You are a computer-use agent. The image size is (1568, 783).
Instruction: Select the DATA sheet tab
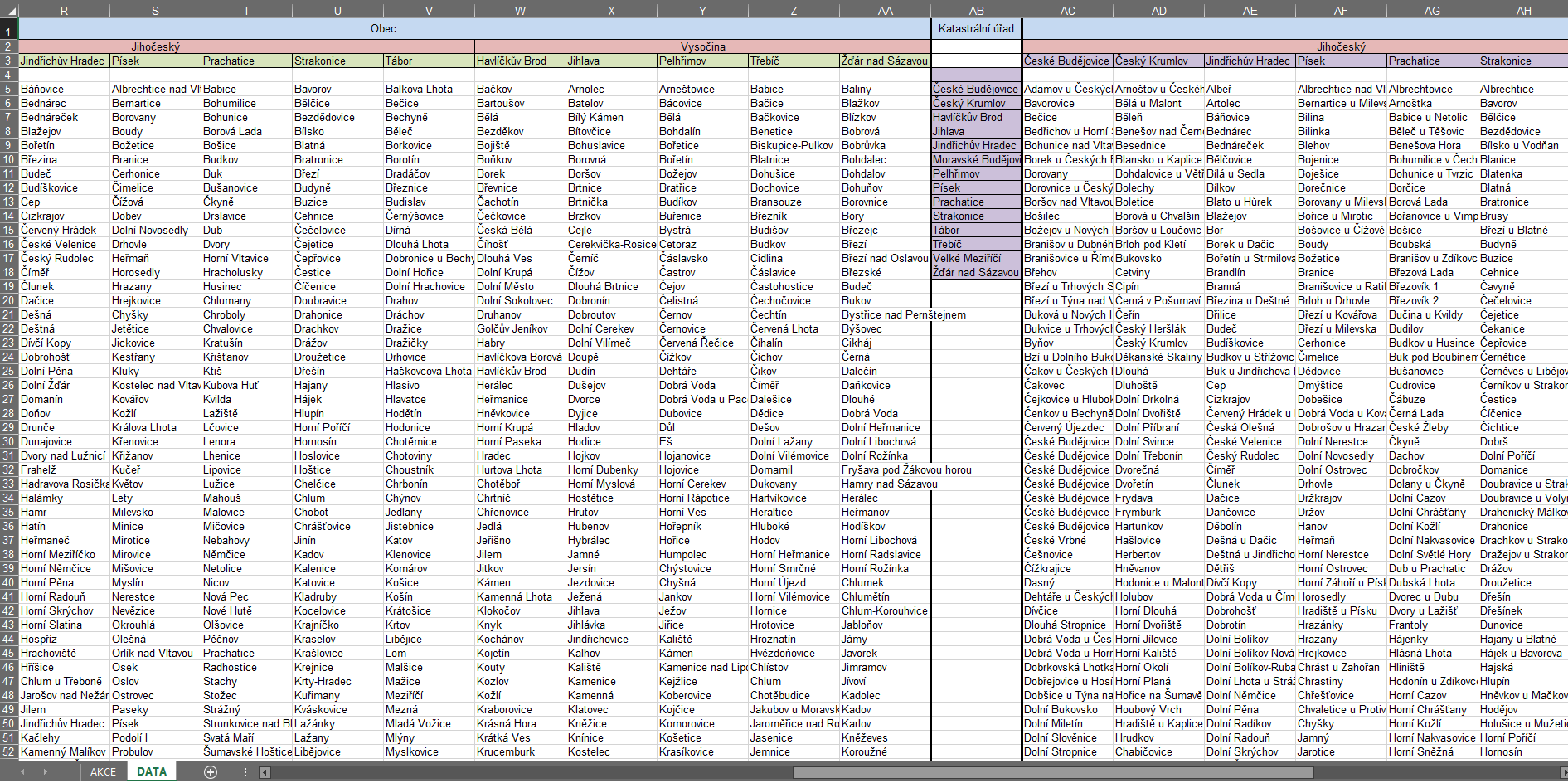click(x=152, y=772)
